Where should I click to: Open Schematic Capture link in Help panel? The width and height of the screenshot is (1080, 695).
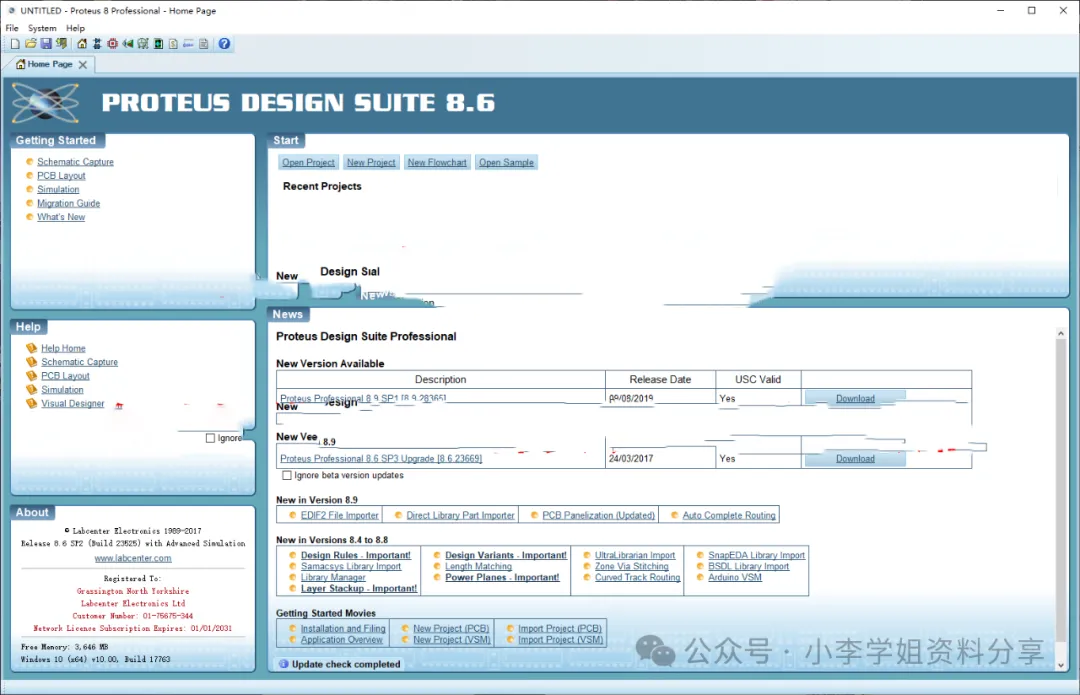click(x=79, y=362)
